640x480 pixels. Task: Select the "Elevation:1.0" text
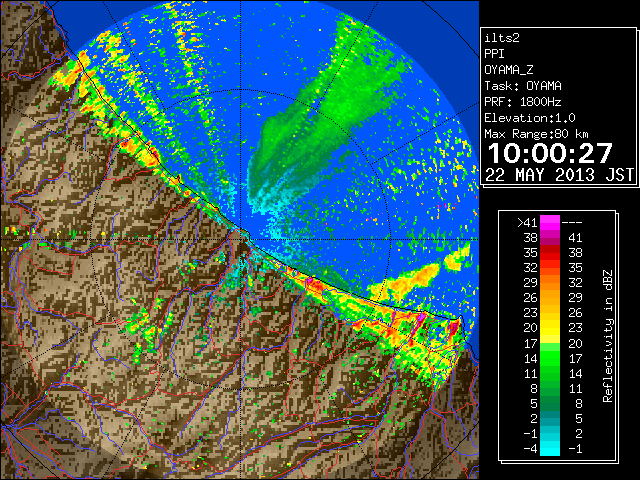530,118
